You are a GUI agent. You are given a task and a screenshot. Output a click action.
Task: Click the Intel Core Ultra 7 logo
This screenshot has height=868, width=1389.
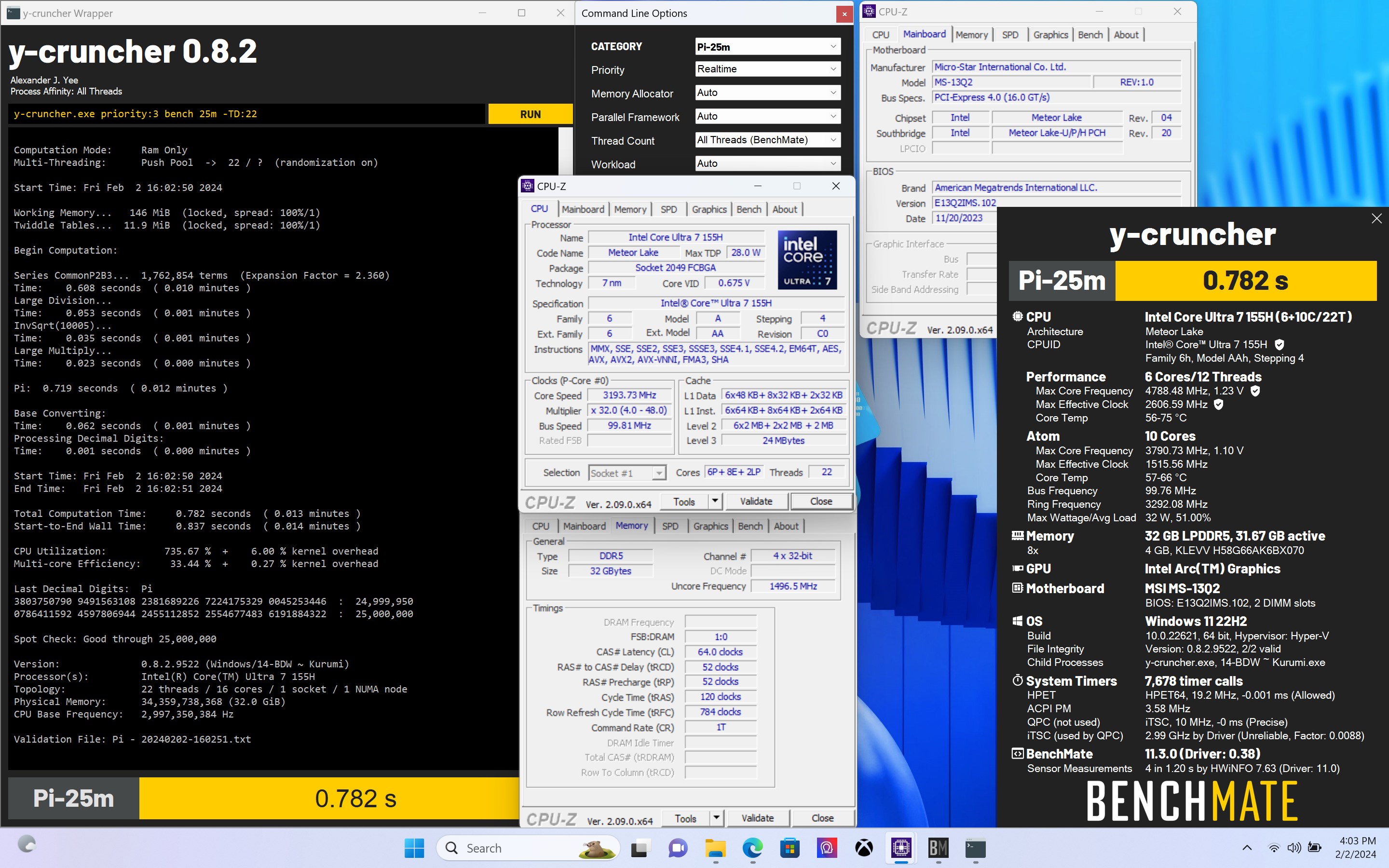pyautogui.click(x=807, y=259)
